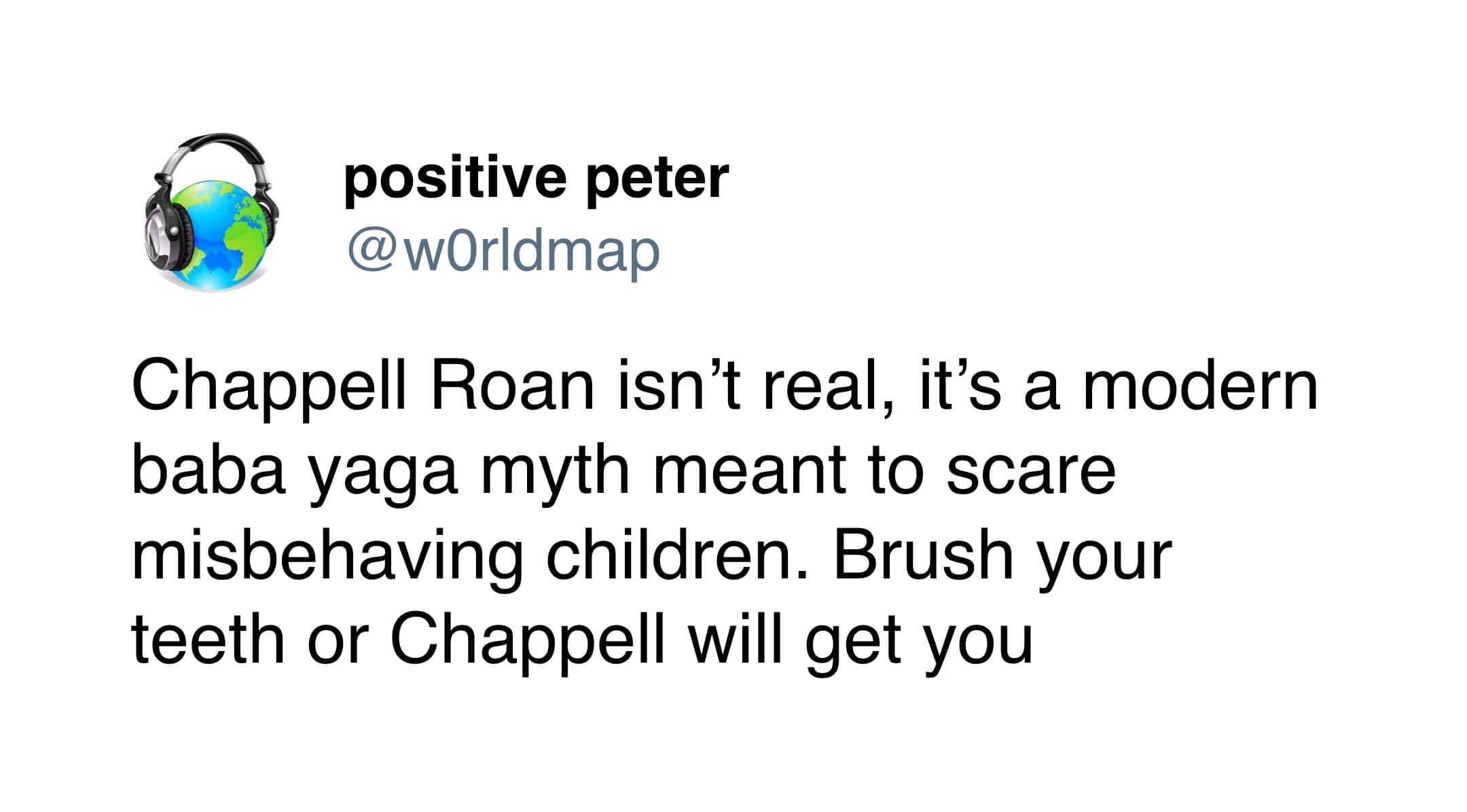The image size is (1467, 812).
Task: Select the word "teeth" on the last line
Action: pos(208,641)
